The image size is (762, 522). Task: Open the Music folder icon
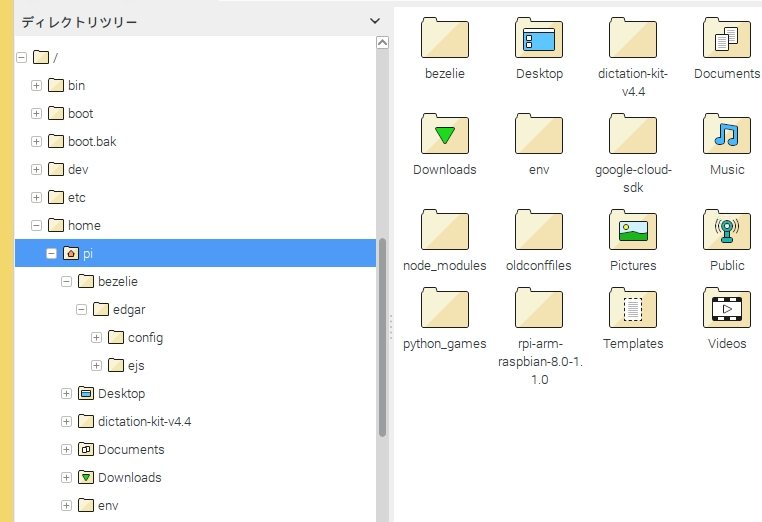pos(727,134)
